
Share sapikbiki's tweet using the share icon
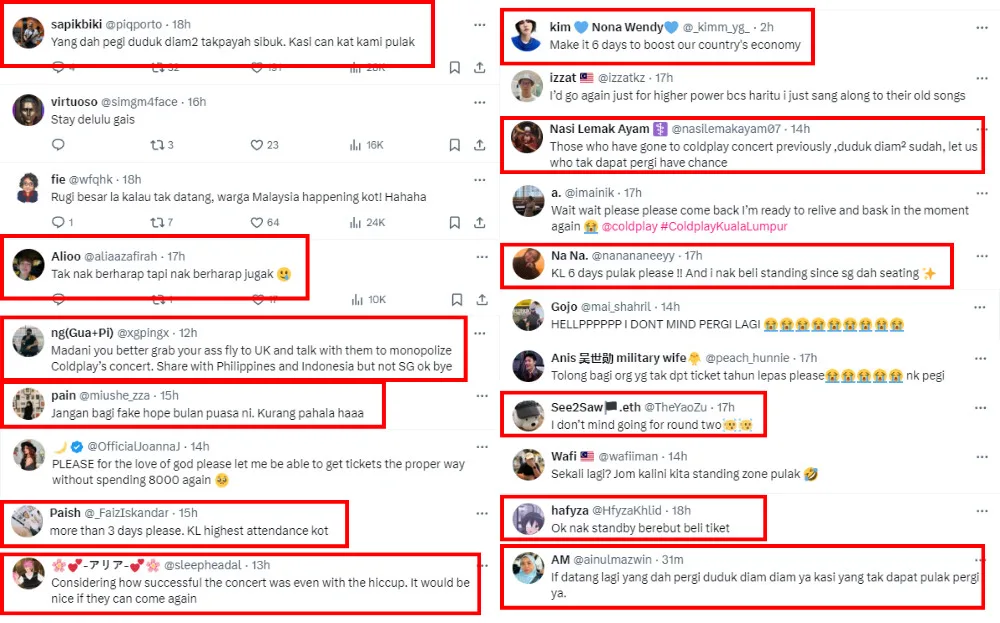click(480, 68)
